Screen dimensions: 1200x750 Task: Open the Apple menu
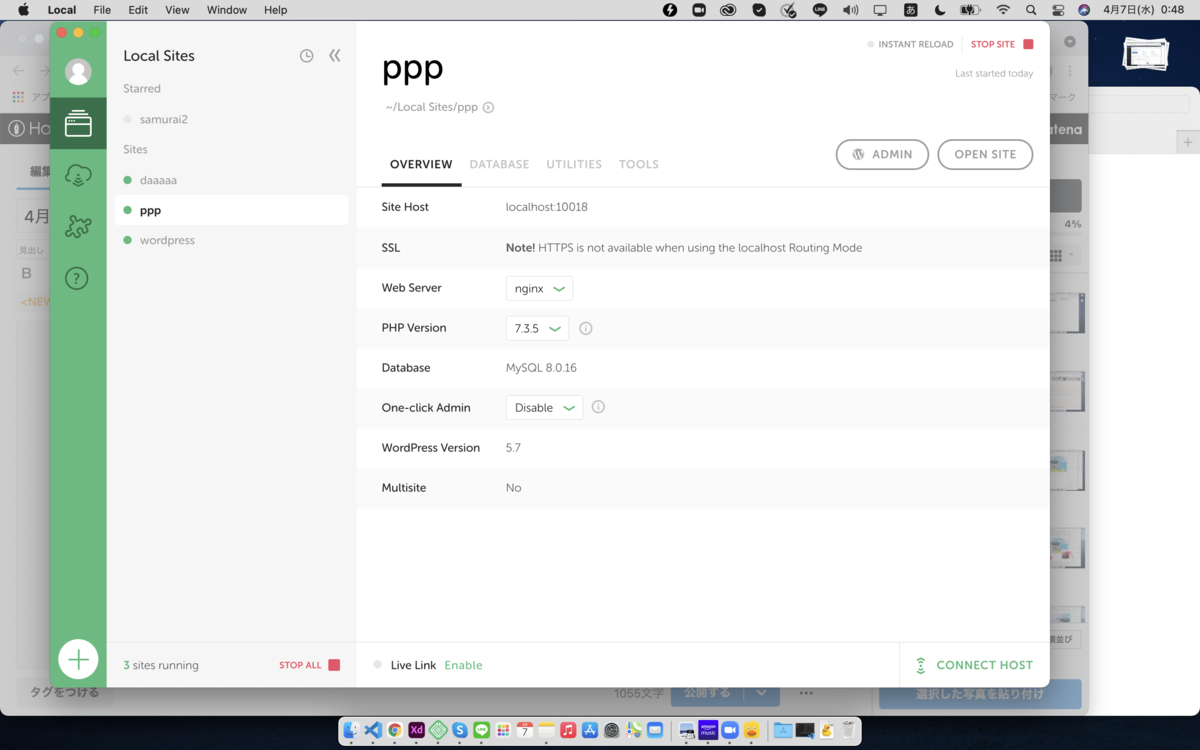click(23, 10)
